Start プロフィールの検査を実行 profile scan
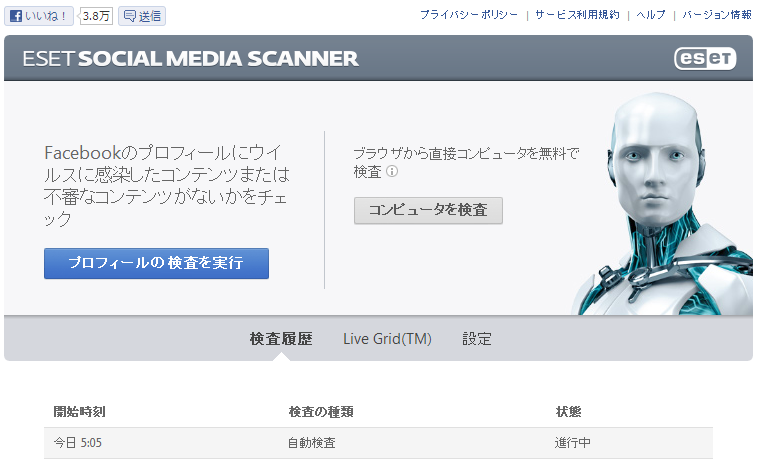This screenshot has width=760, height=467. 156,263
